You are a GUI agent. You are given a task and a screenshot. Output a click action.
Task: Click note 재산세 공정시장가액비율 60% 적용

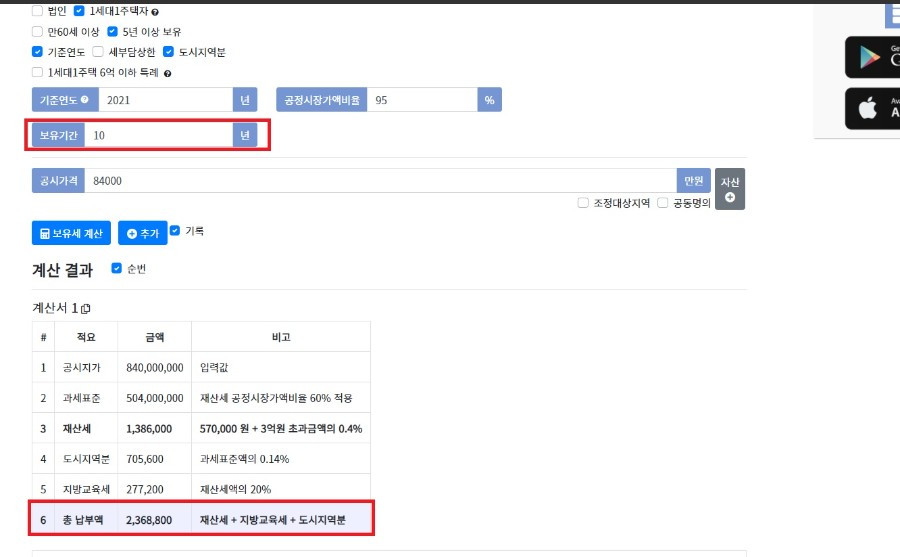tap(276, 398)
